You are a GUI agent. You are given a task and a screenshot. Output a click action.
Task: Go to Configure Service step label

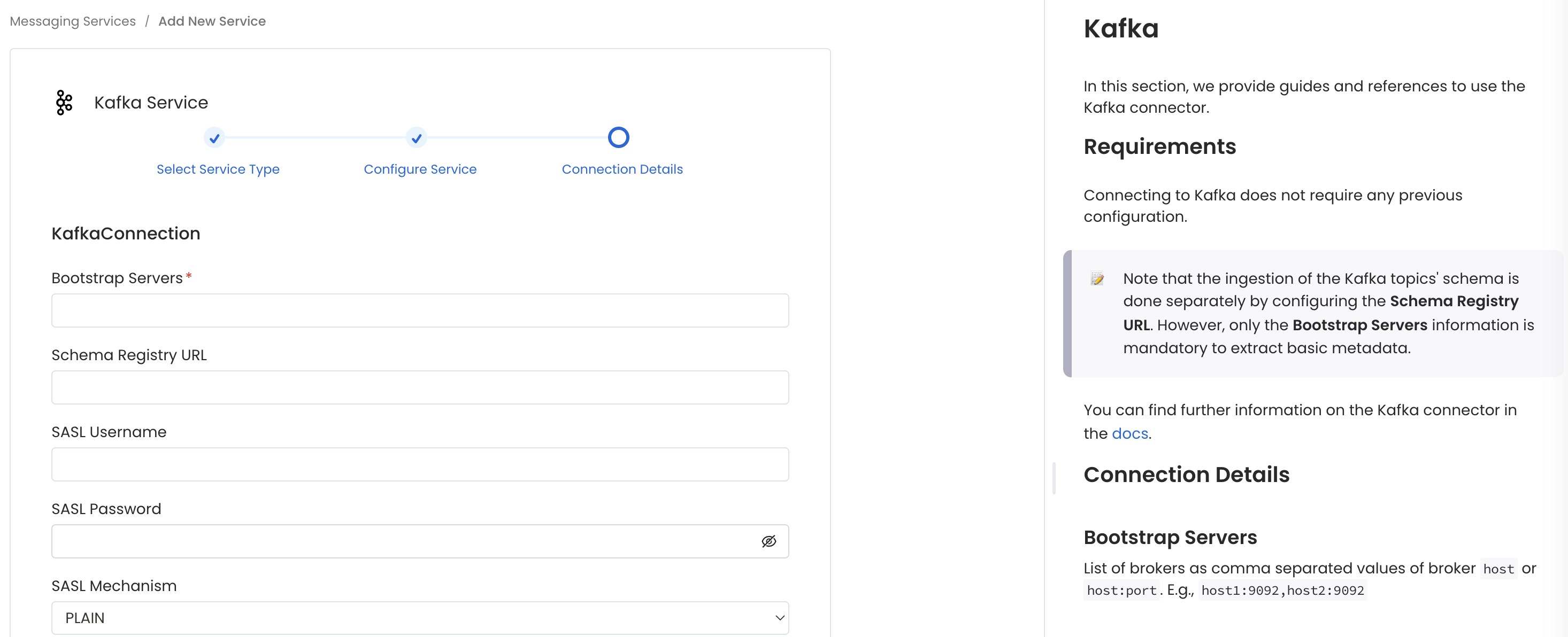coord(420,169)
